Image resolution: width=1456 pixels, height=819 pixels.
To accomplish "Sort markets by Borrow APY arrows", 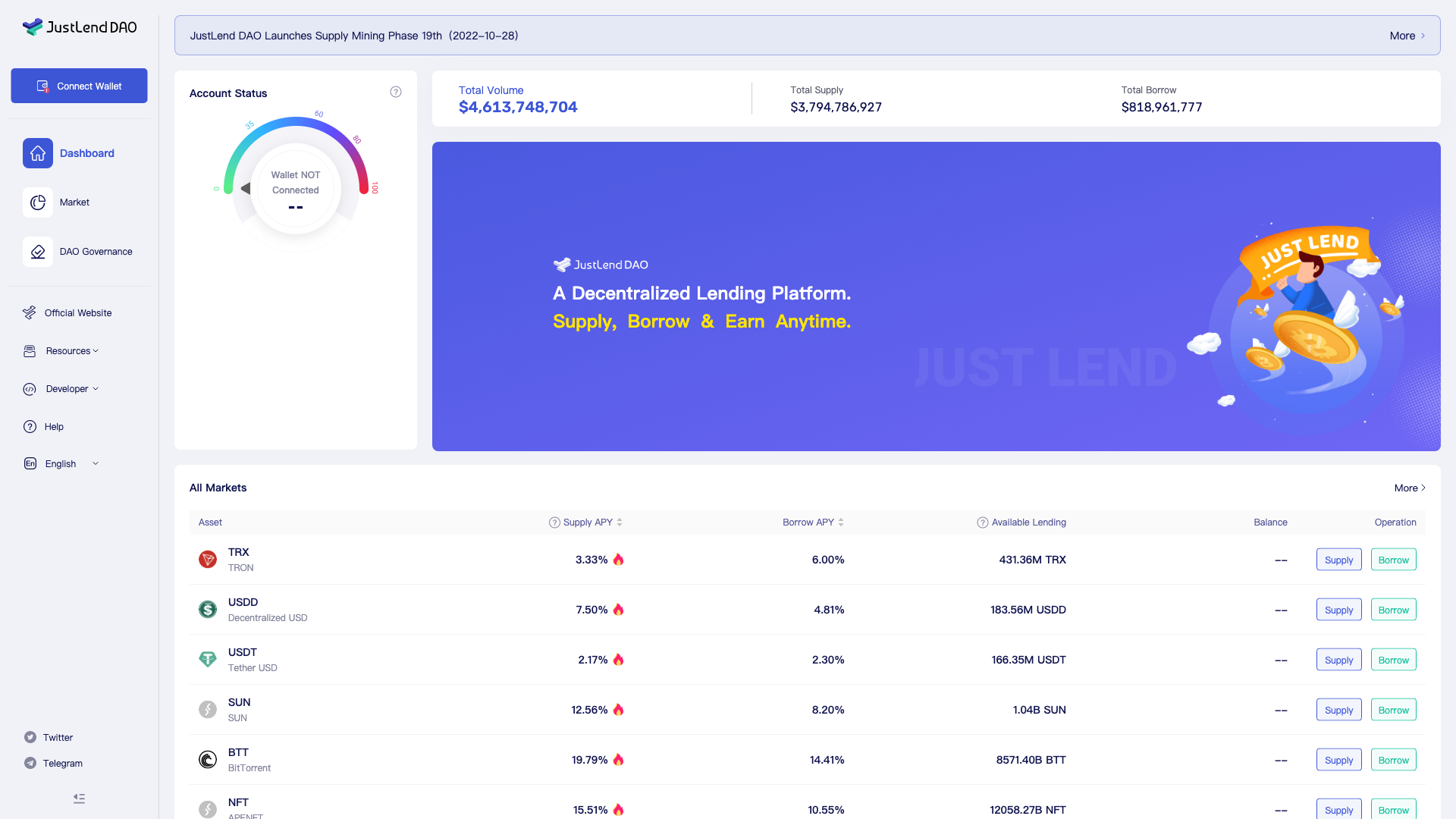I will pos(841,522).
